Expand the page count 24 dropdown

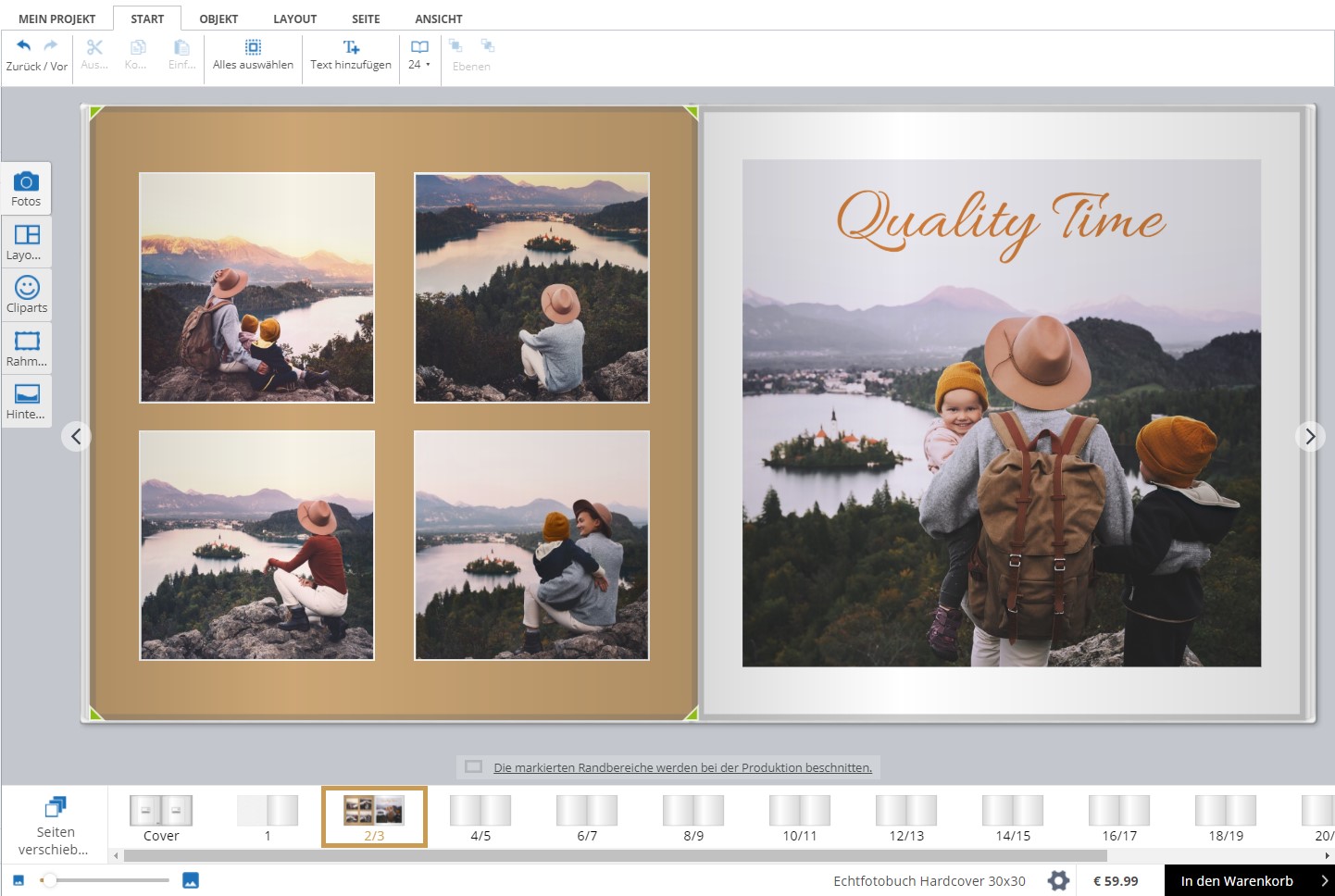pyautogui.click(x=419, y=64)
